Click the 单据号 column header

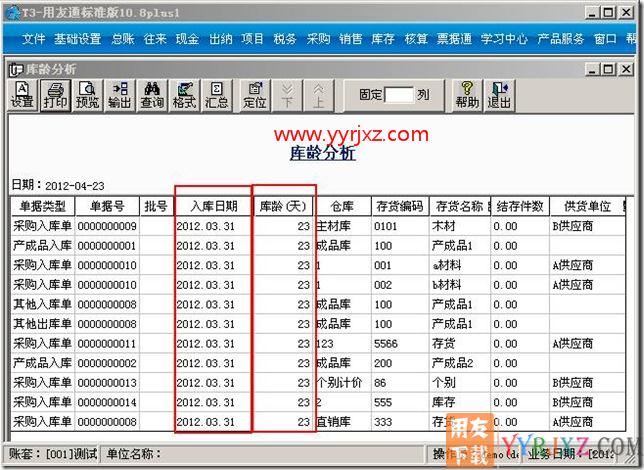coord(107,206)
